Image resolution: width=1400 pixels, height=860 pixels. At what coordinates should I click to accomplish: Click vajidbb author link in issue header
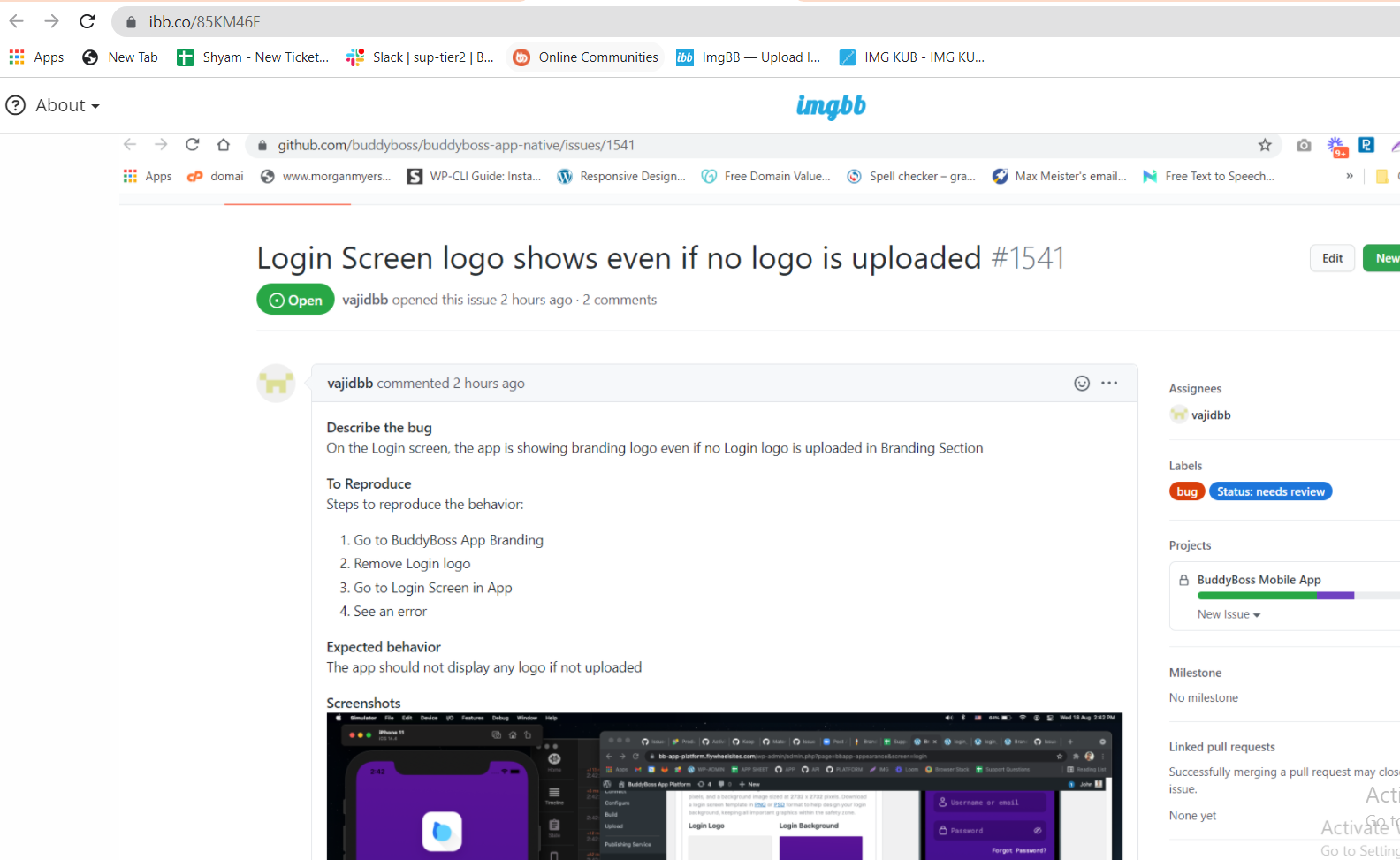coord(365,300)
